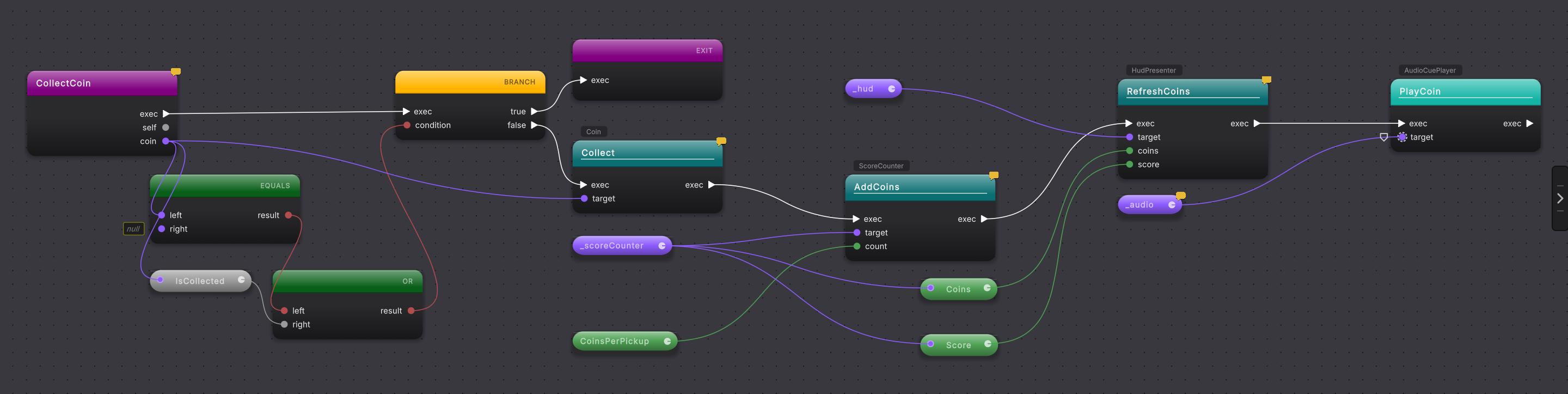This screenshot has height=394, width=1568.
Task: Open the comment bubble on RefreshCoins node
Action: point(1267,80)
